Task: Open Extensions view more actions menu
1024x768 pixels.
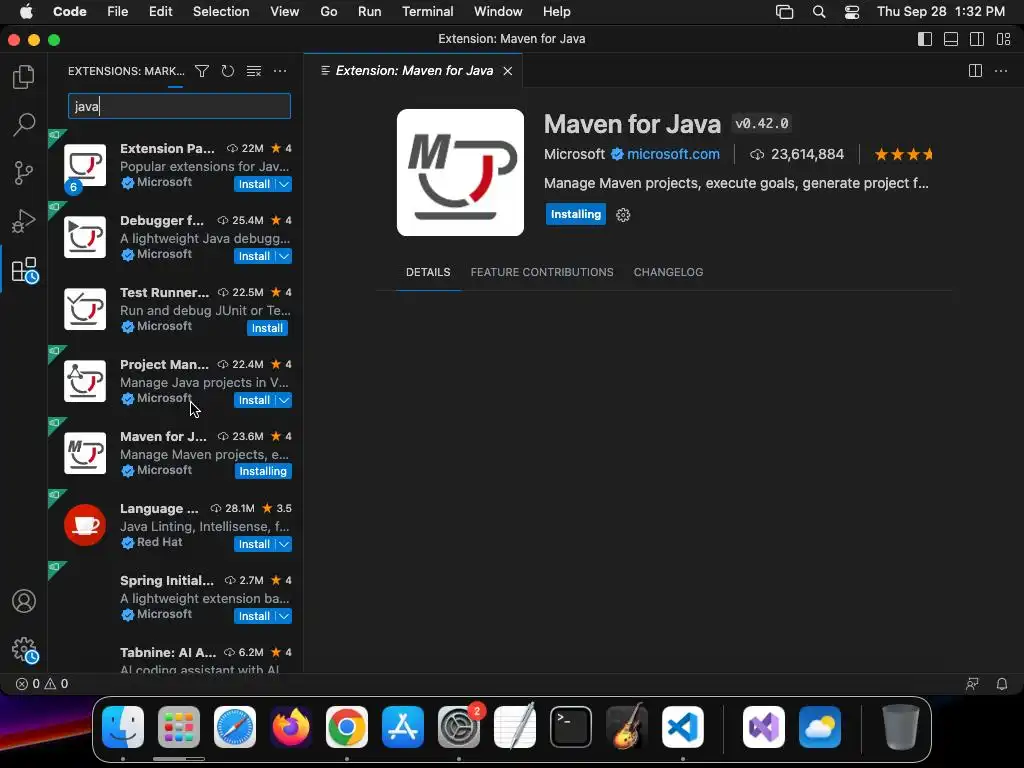Action: [280, 71]
